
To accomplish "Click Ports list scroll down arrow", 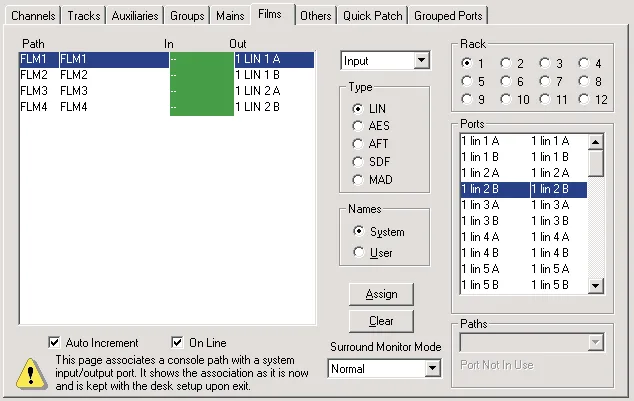I will point(596,286).
